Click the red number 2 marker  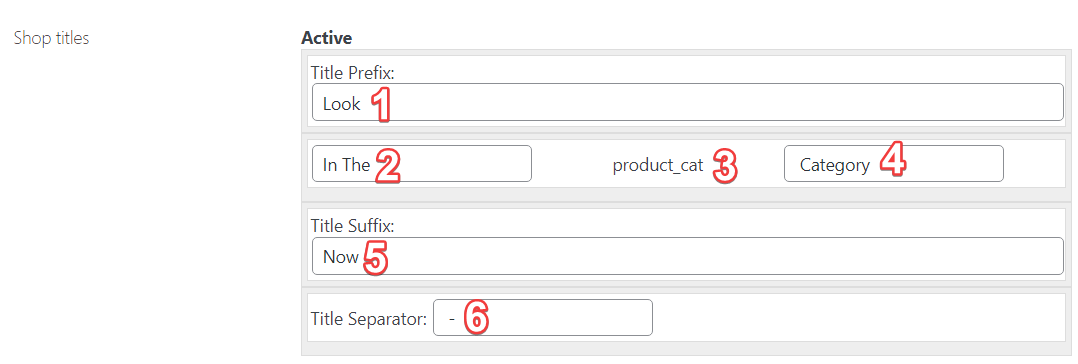click(x=387, y=166)
